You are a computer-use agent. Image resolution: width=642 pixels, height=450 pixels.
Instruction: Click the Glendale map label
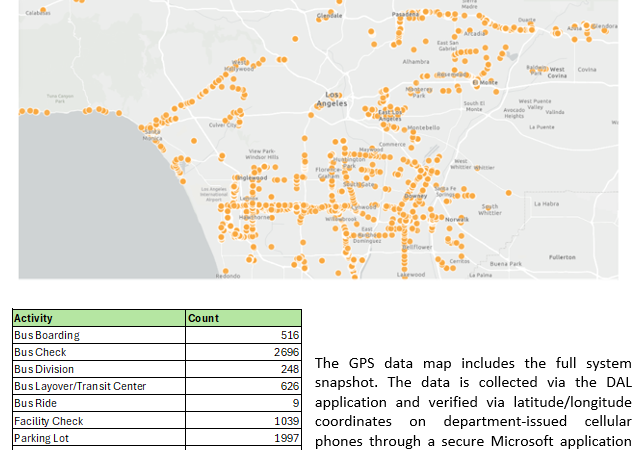(329, 17)
